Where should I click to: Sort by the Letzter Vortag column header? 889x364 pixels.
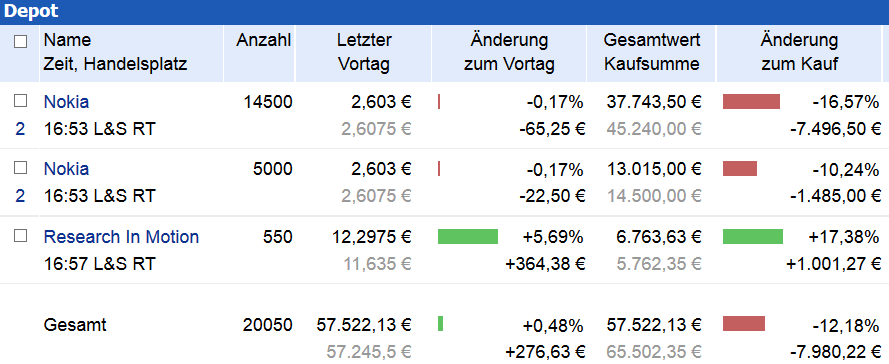click(x=364, y=52)
